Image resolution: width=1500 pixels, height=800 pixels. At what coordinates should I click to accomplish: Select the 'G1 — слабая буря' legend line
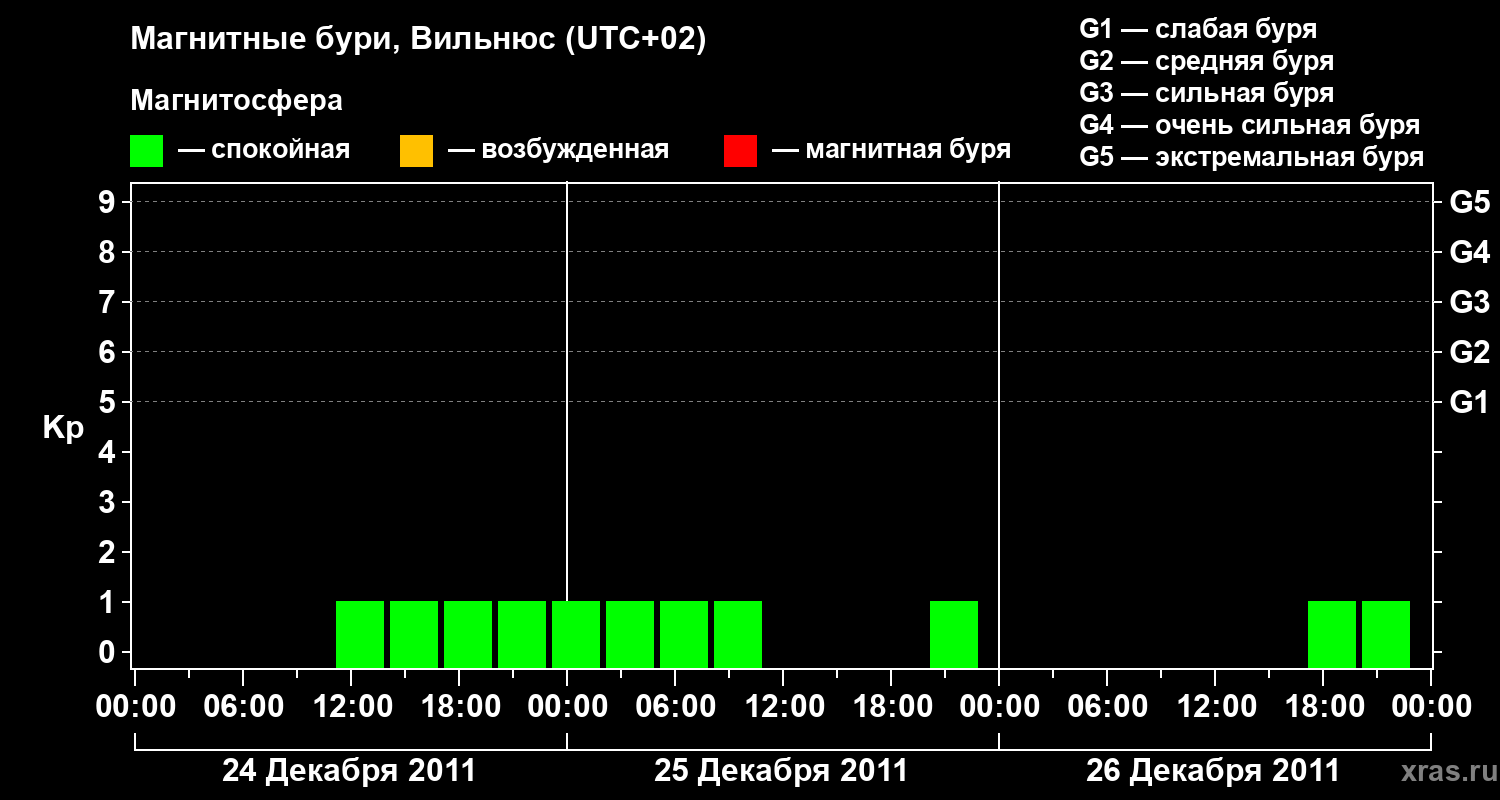tap(1198, 28)
